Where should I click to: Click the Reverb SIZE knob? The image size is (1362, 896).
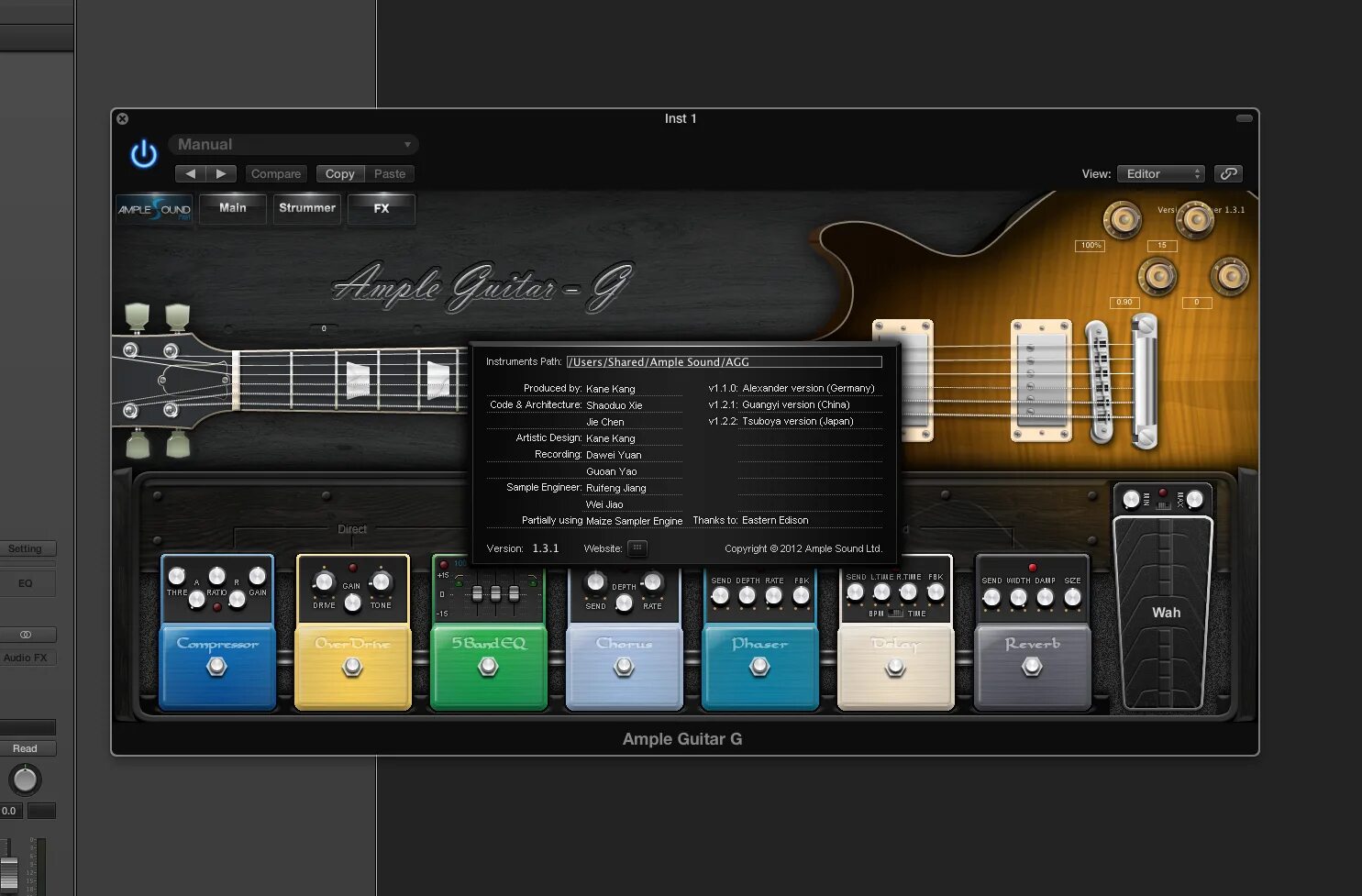coord(1072,598)
